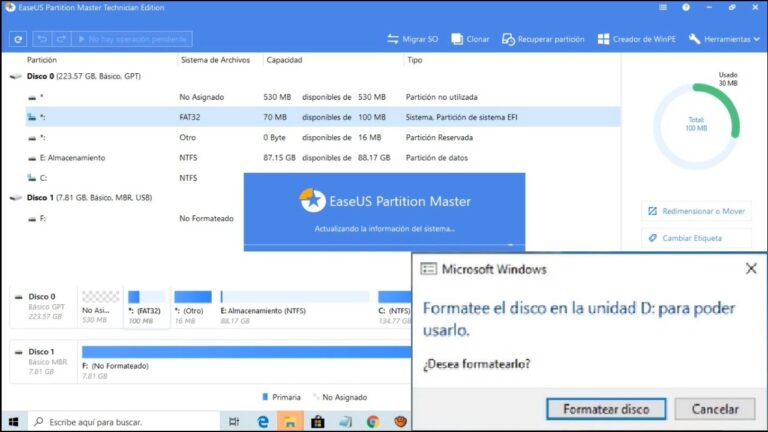
Task: Click Cambiar Etiqueta button
Action: 696,238
